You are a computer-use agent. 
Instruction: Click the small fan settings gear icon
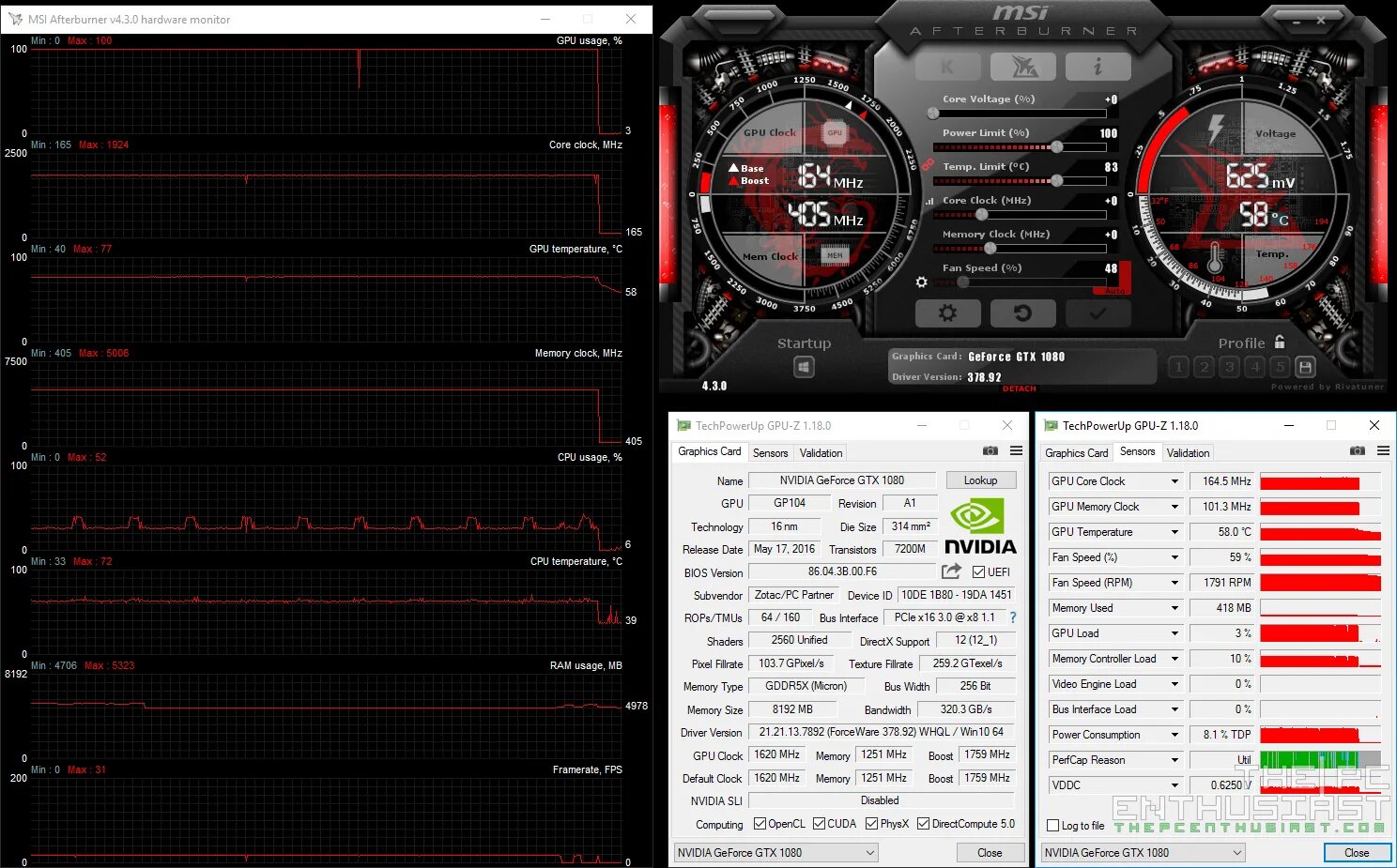click(x=922, y=282)
